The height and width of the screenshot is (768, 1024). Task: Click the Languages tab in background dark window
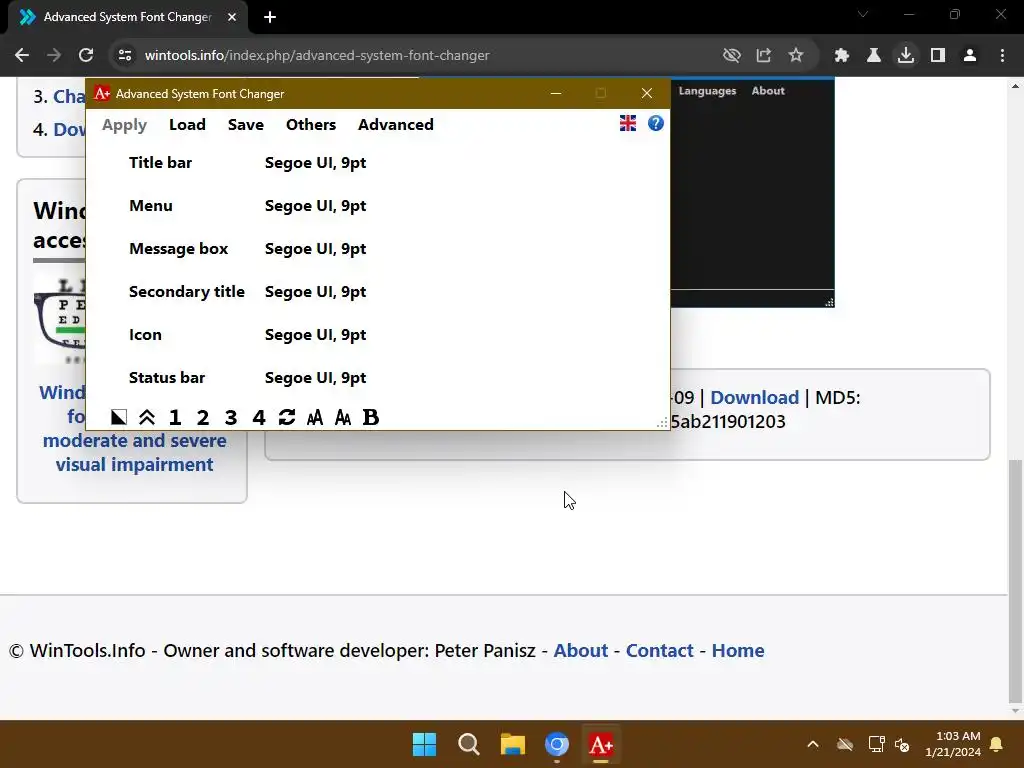pos(707,91)
